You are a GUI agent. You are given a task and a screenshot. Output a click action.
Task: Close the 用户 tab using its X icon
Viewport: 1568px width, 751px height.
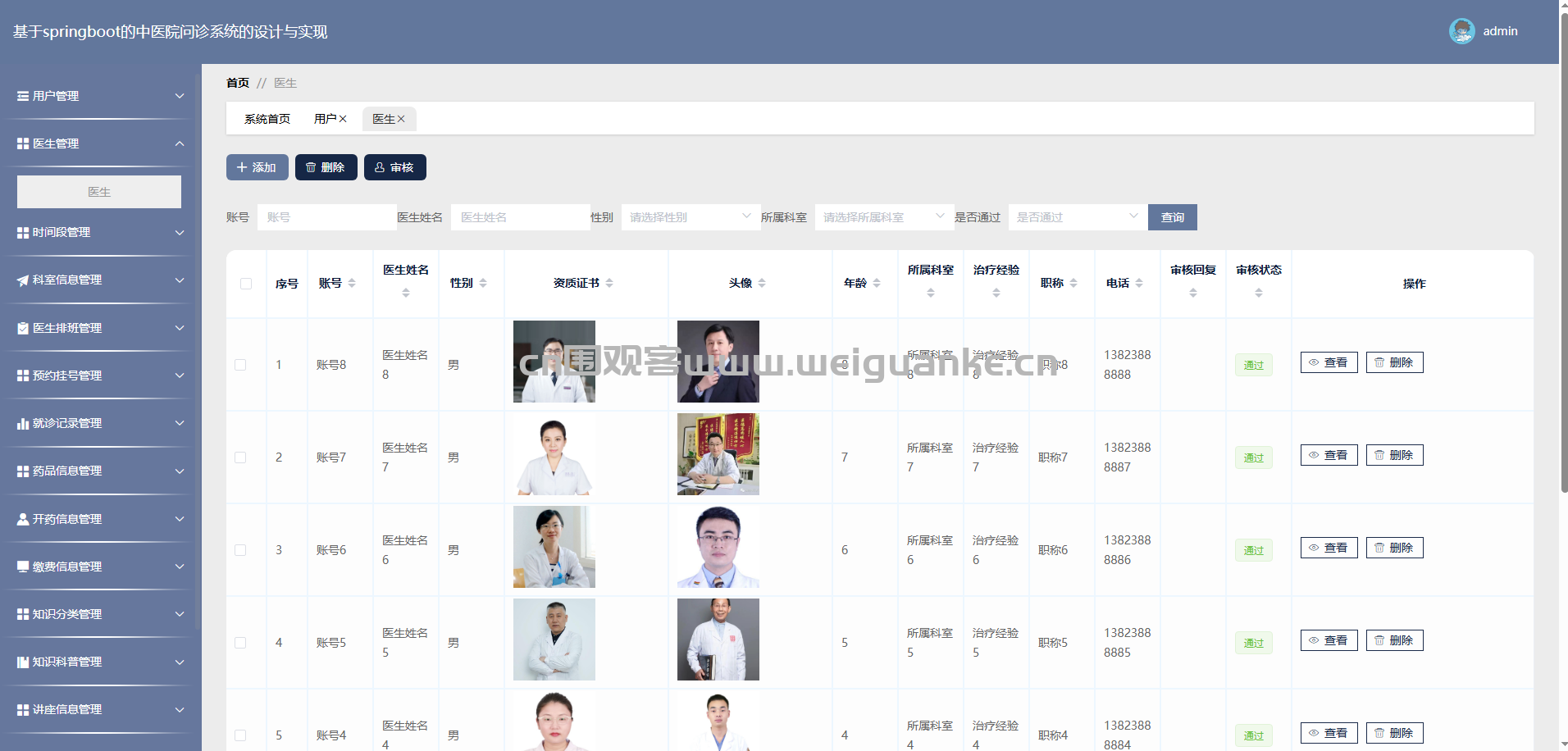(343, 119)
